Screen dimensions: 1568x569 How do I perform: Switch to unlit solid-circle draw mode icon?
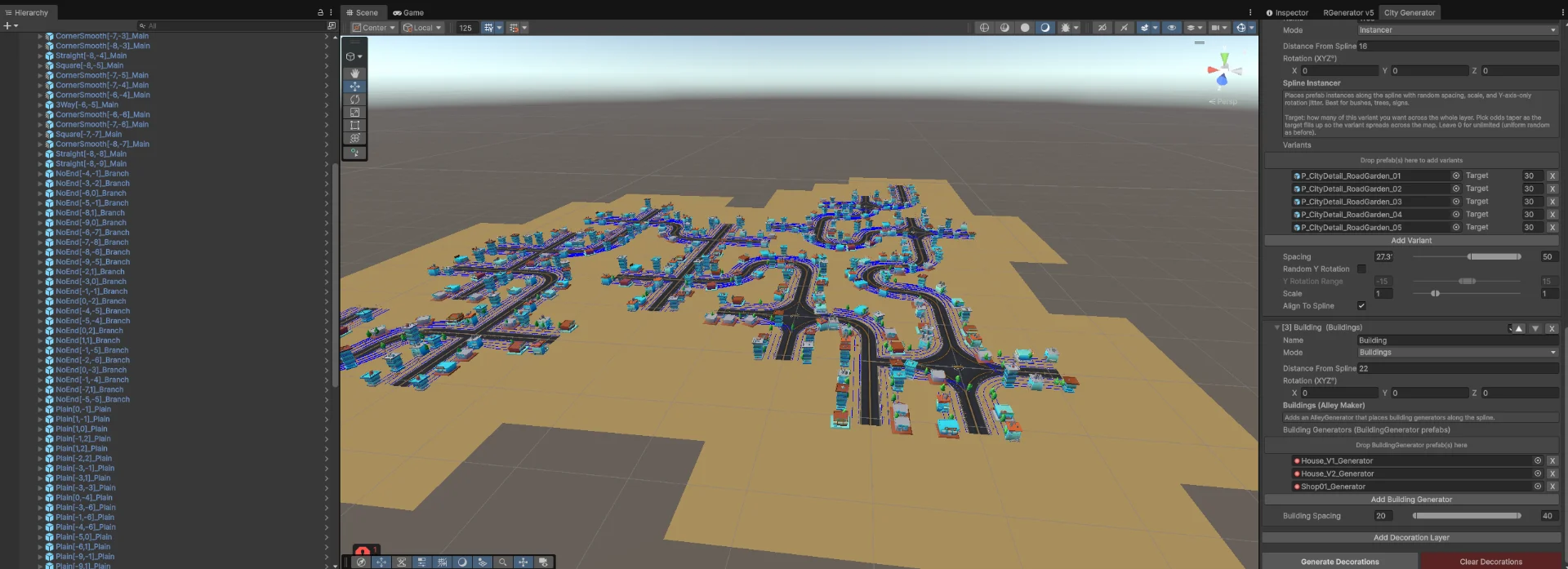pos(1025,28)
